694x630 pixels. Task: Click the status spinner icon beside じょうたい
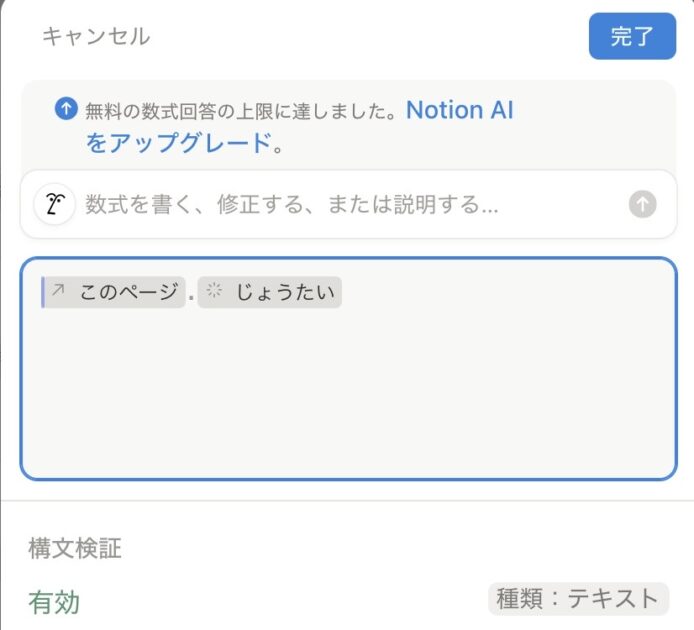tap(214, 291)
